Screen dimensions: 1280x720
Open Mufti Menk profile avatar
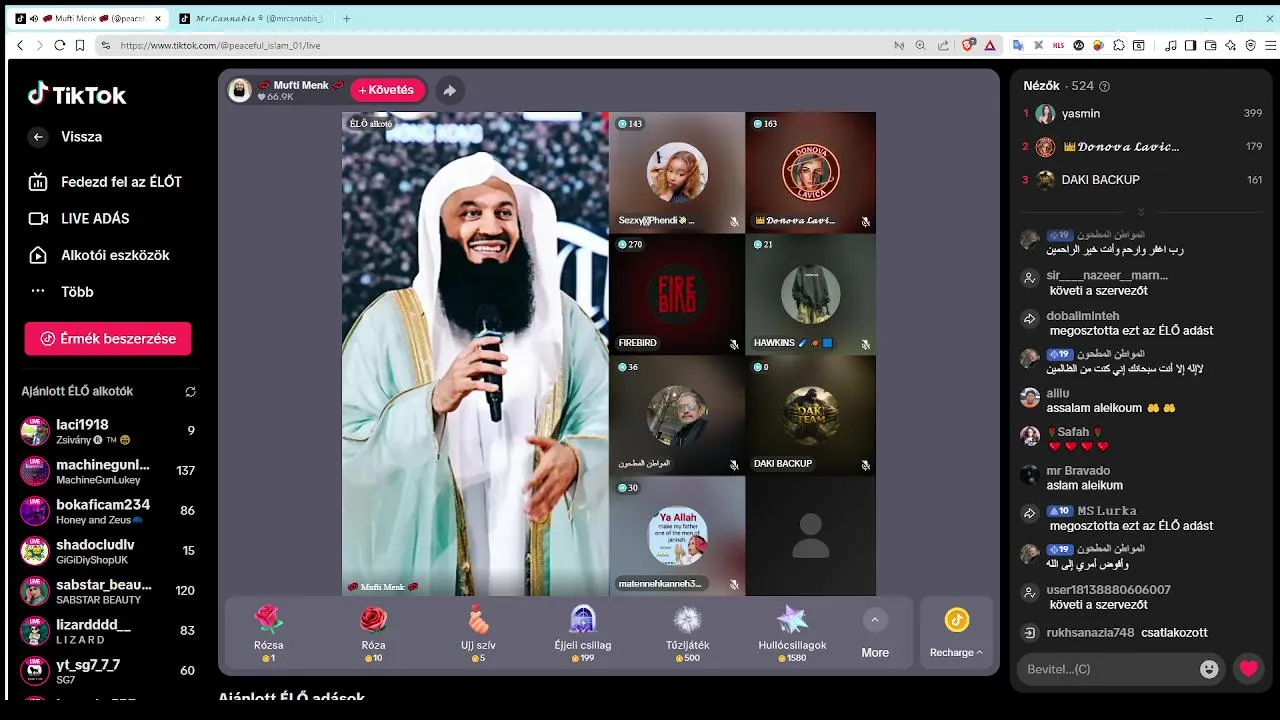(240, 90)
